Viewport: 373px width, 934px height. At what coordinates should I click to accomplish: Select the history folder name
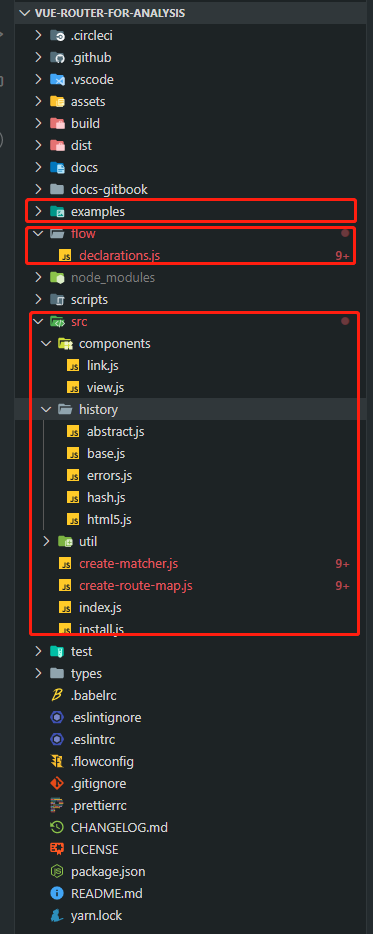tap(98, 409)
